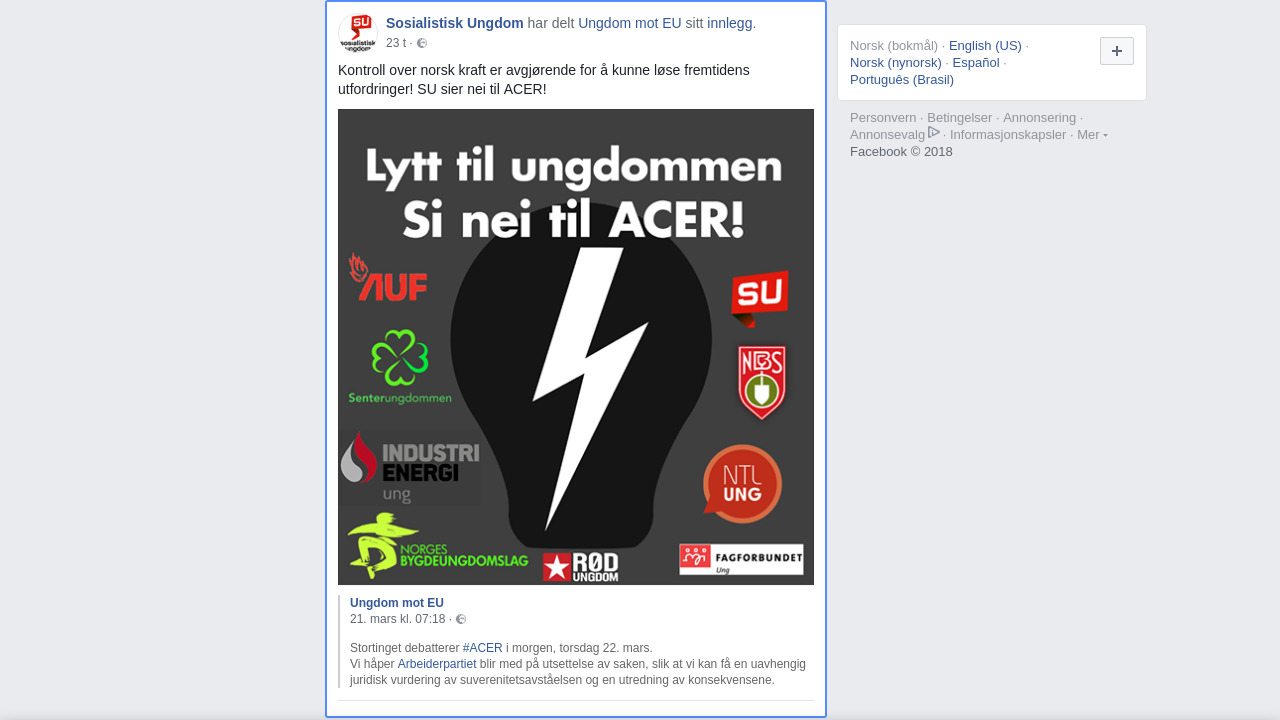Expand the Mer footer dropdown
Screen dimensions: 1280x720
(1092, 134)
